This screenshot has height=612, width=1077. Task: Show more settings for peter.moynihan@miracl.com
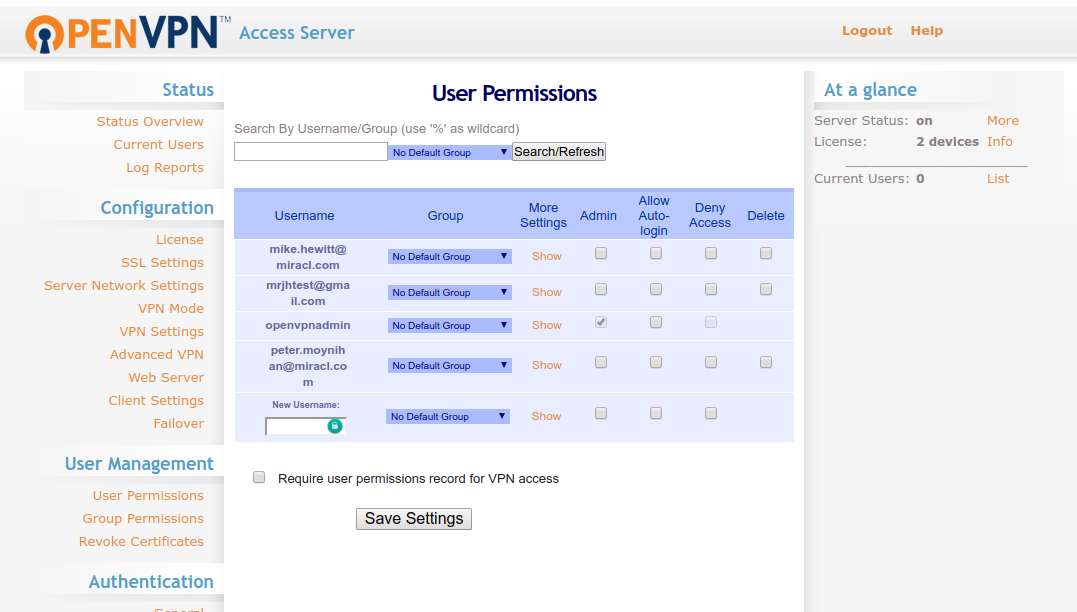tap(547, 365)
